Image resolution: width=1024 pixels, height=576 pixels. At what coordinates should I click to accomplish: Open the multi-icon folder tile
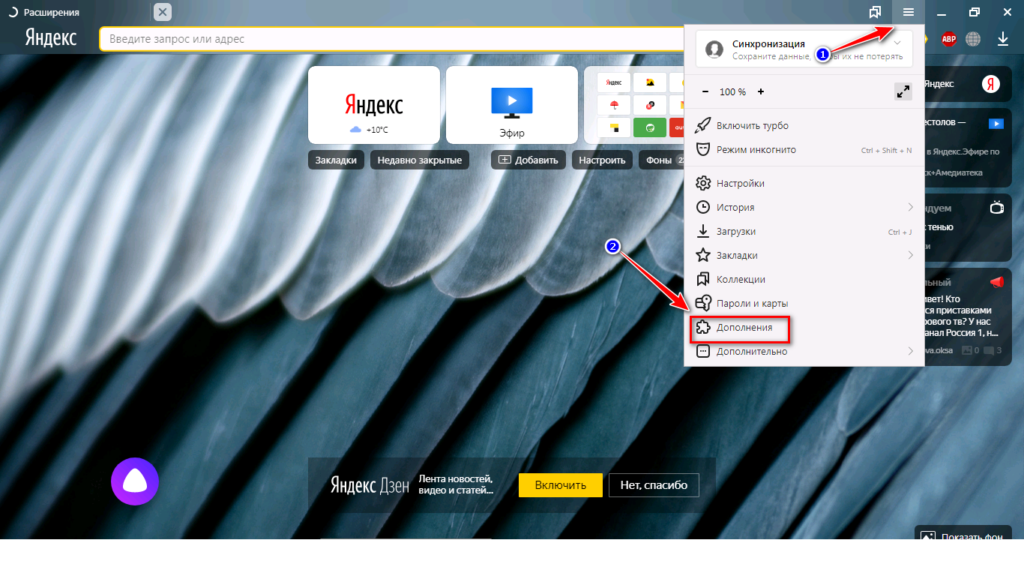point(633,105)
